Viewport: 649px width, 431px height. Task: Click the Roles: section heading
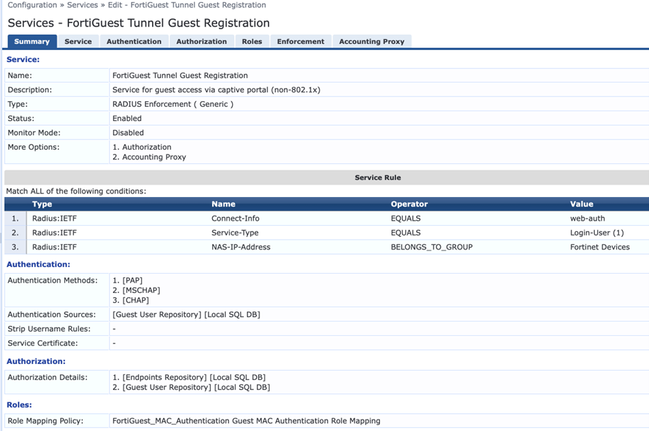click(19, 405)
